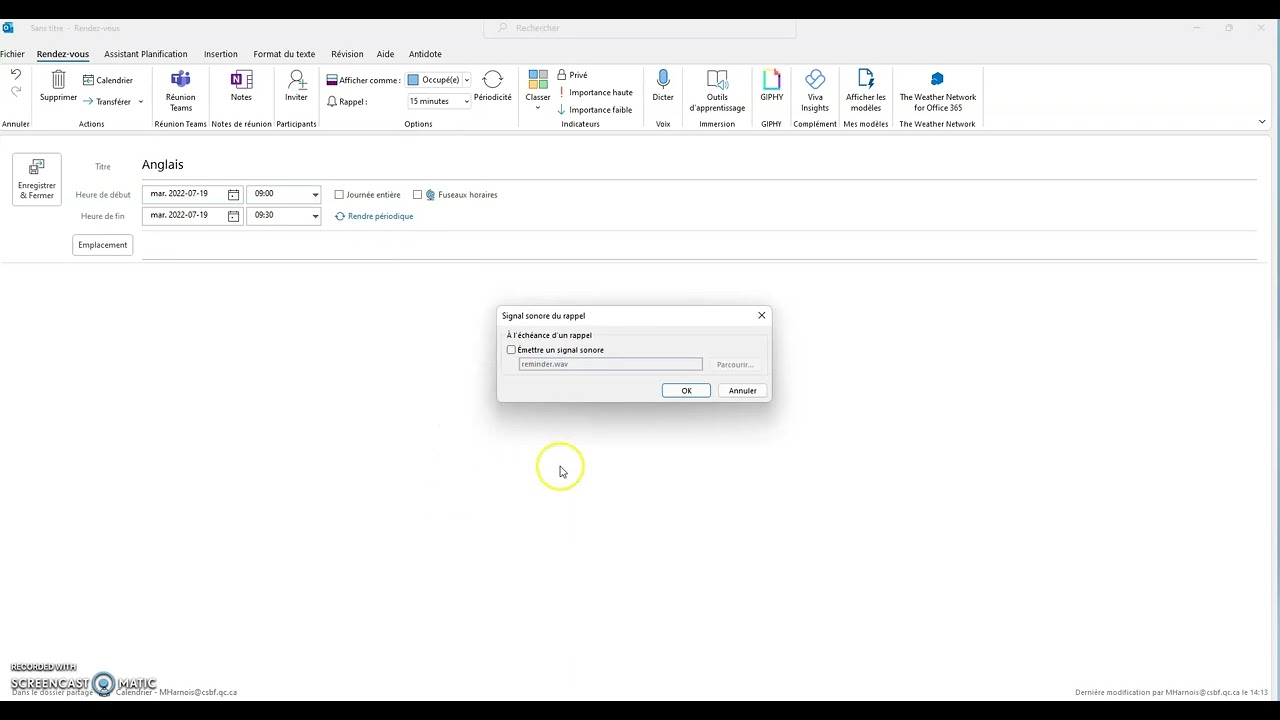This screenshot has width=1280, height=720.
Task: Expand the Classer dropdown arrow
Action: [538, 108]
